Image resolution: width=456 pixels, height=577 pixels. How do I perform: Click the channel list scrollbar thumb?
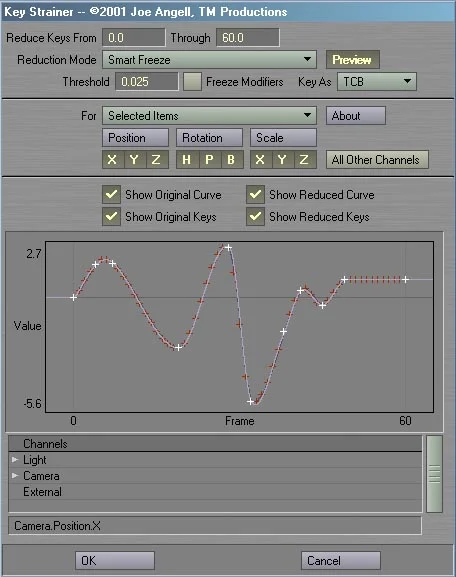[434, 474]
